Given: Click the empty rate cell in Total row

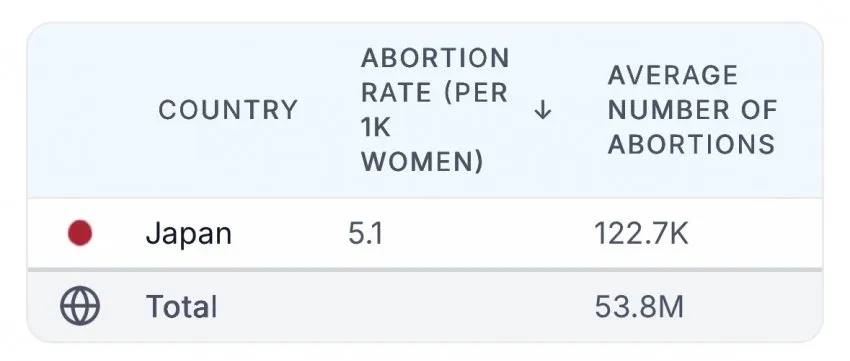Looking at the screenshot, I should coord(455,306).
